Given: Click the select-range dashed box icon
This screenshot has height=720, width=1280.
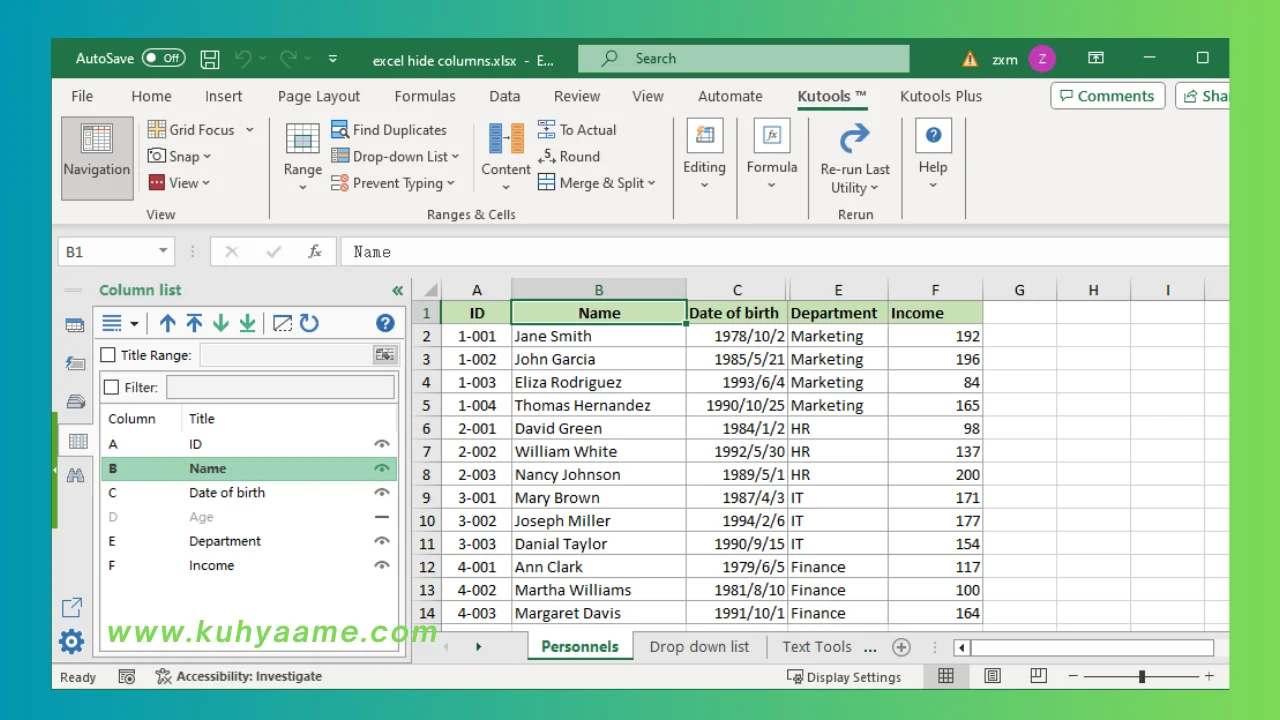Looking at the screenshot, I should pos(282,323).
